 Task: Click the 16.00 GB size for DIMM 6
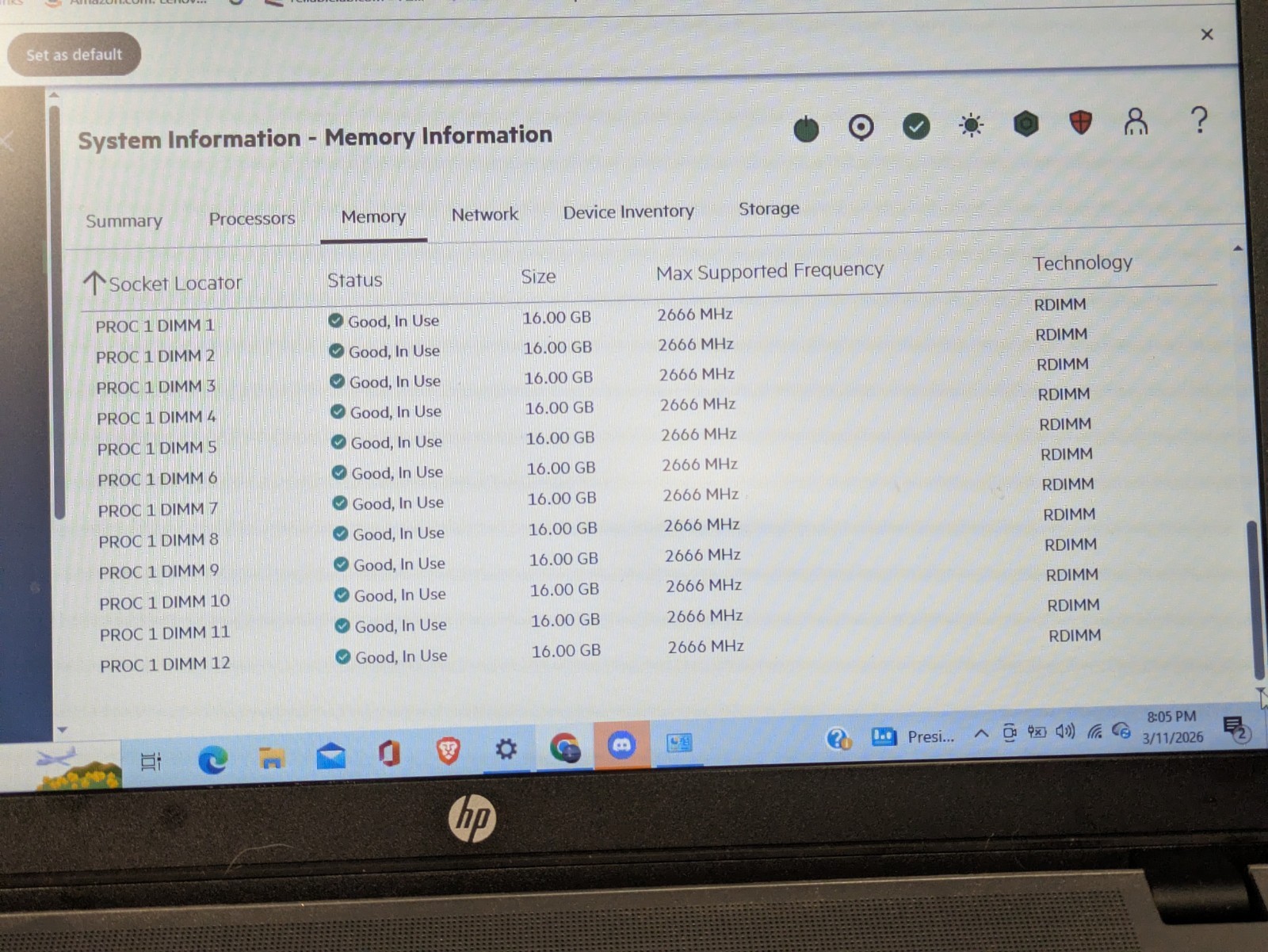pos(561,468)
